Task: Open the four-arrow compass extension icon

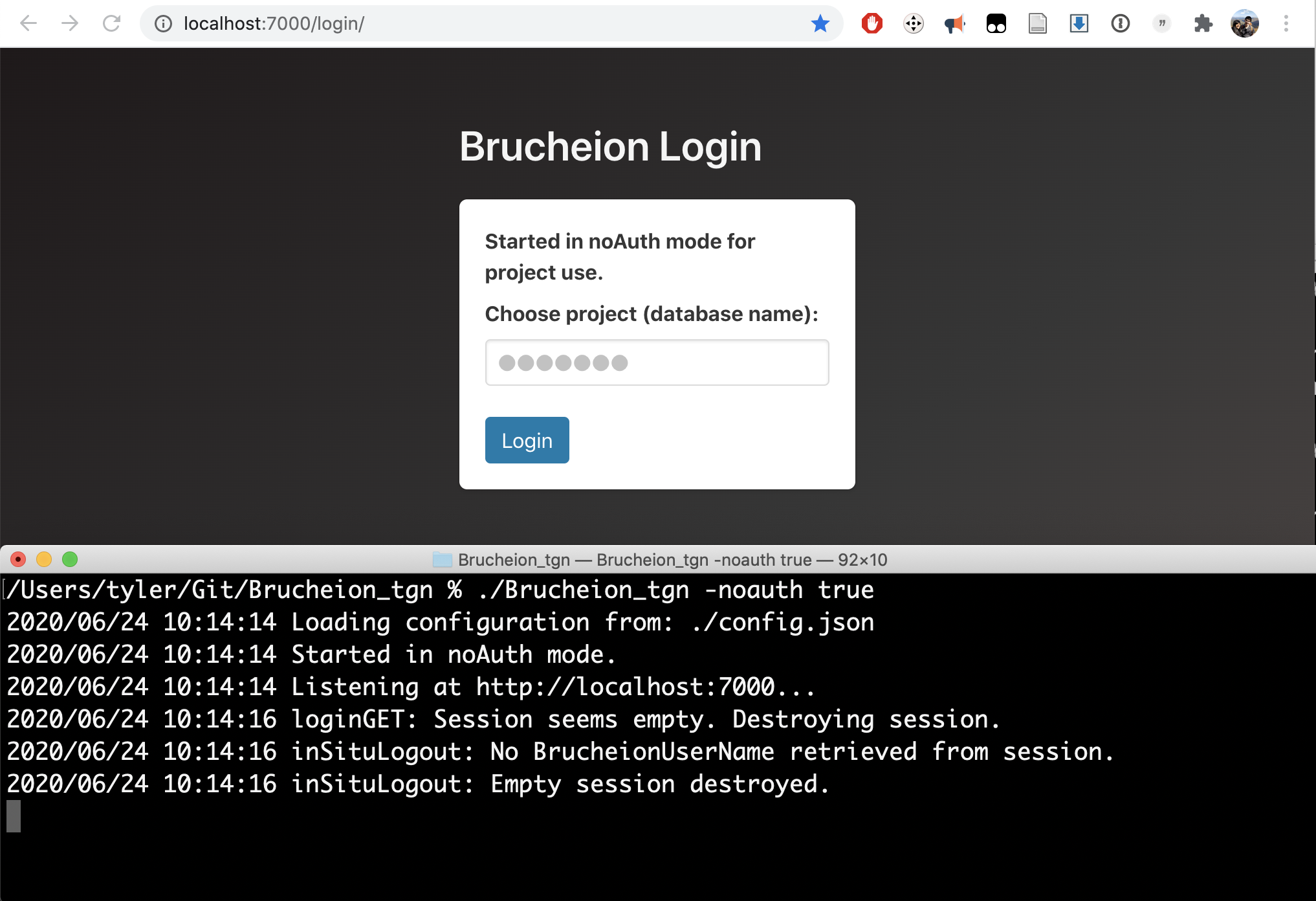Action: click(x=913, y=24)
